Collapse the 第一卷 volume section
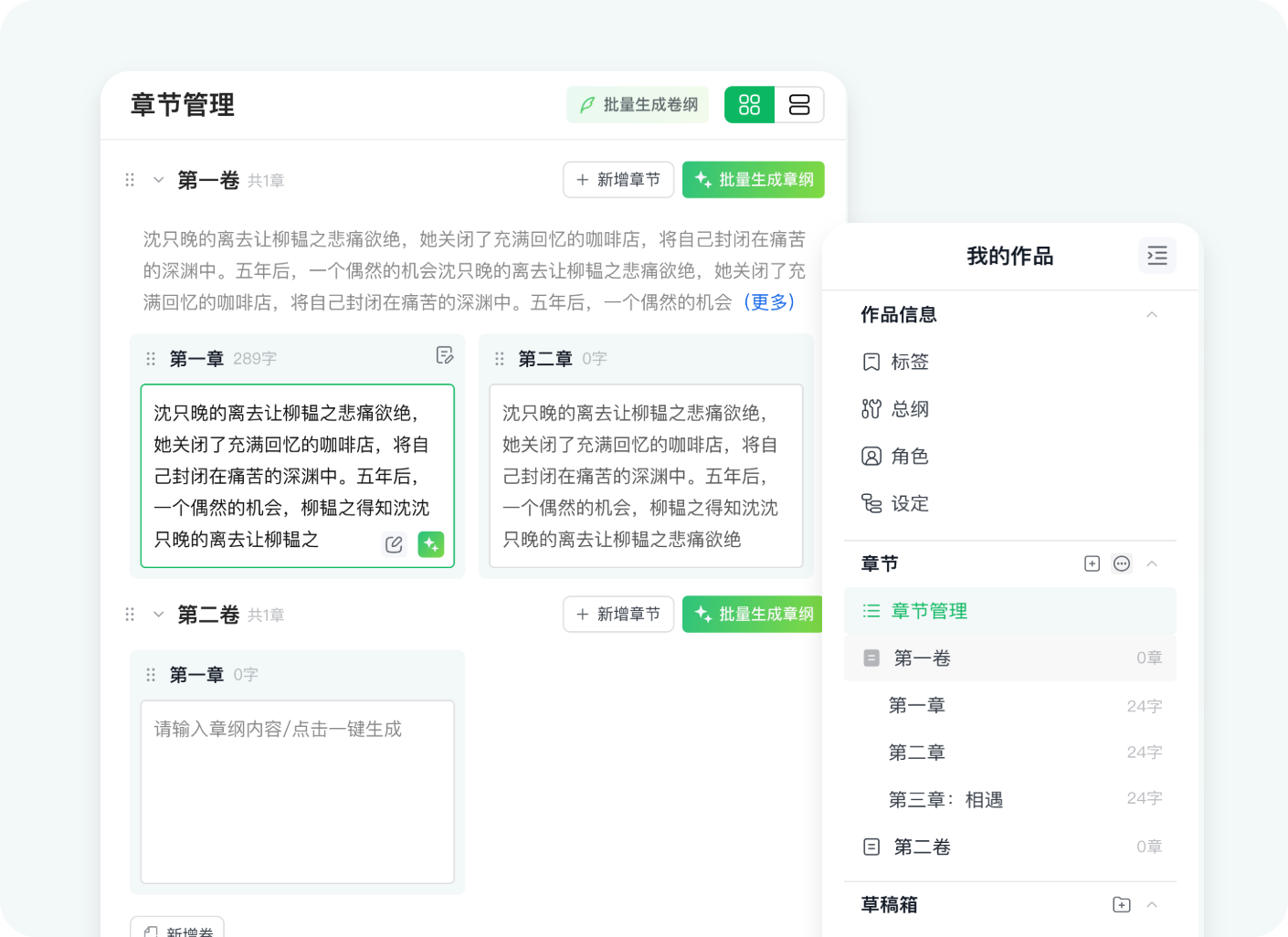Screen dimensions: 1288x937 coord(157,180)
